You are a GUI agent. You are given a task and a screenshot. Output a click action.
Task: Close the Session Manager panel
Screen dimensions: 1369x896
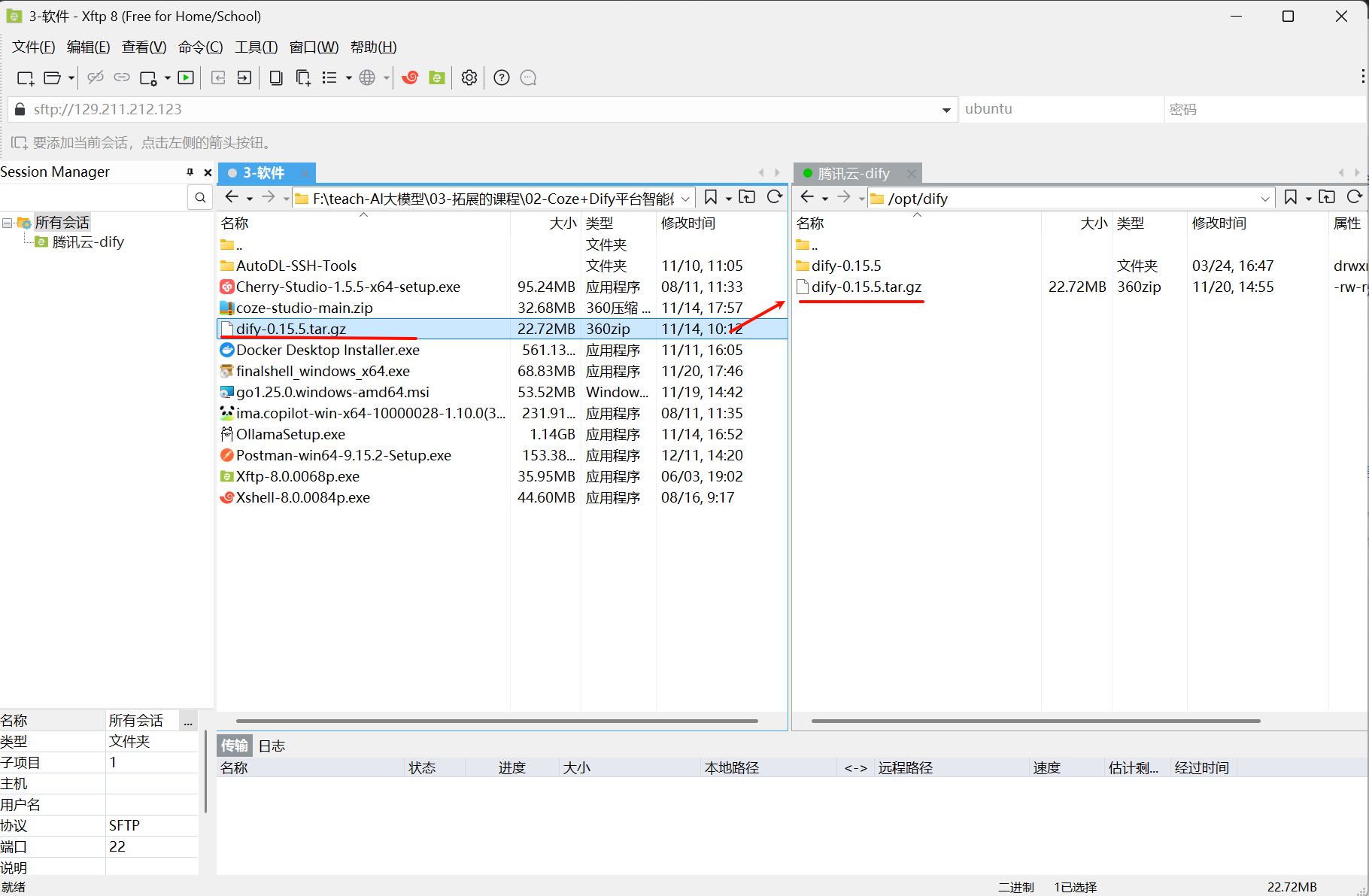coord(208,172)
